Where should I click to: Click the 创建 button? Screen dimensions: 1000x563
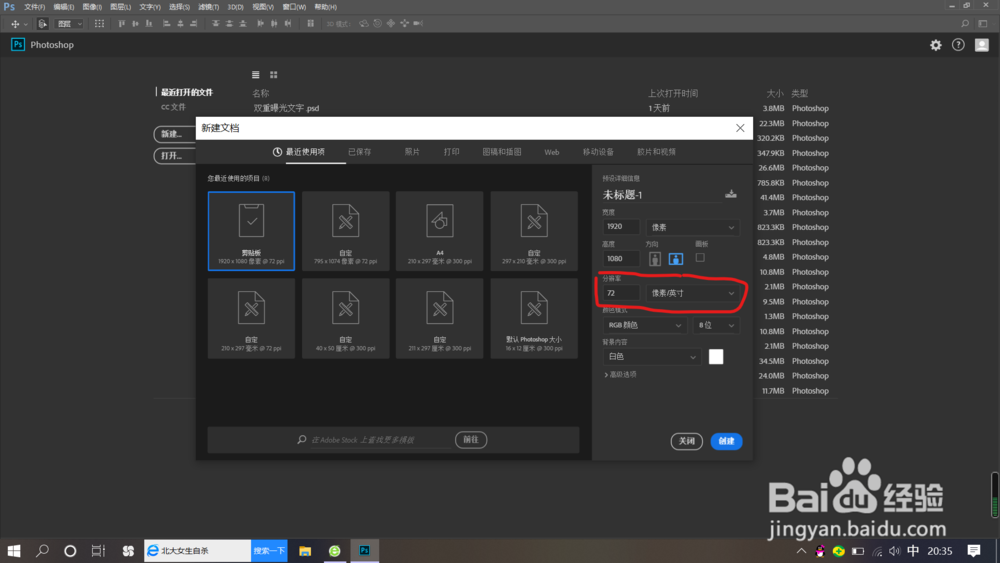726,441
